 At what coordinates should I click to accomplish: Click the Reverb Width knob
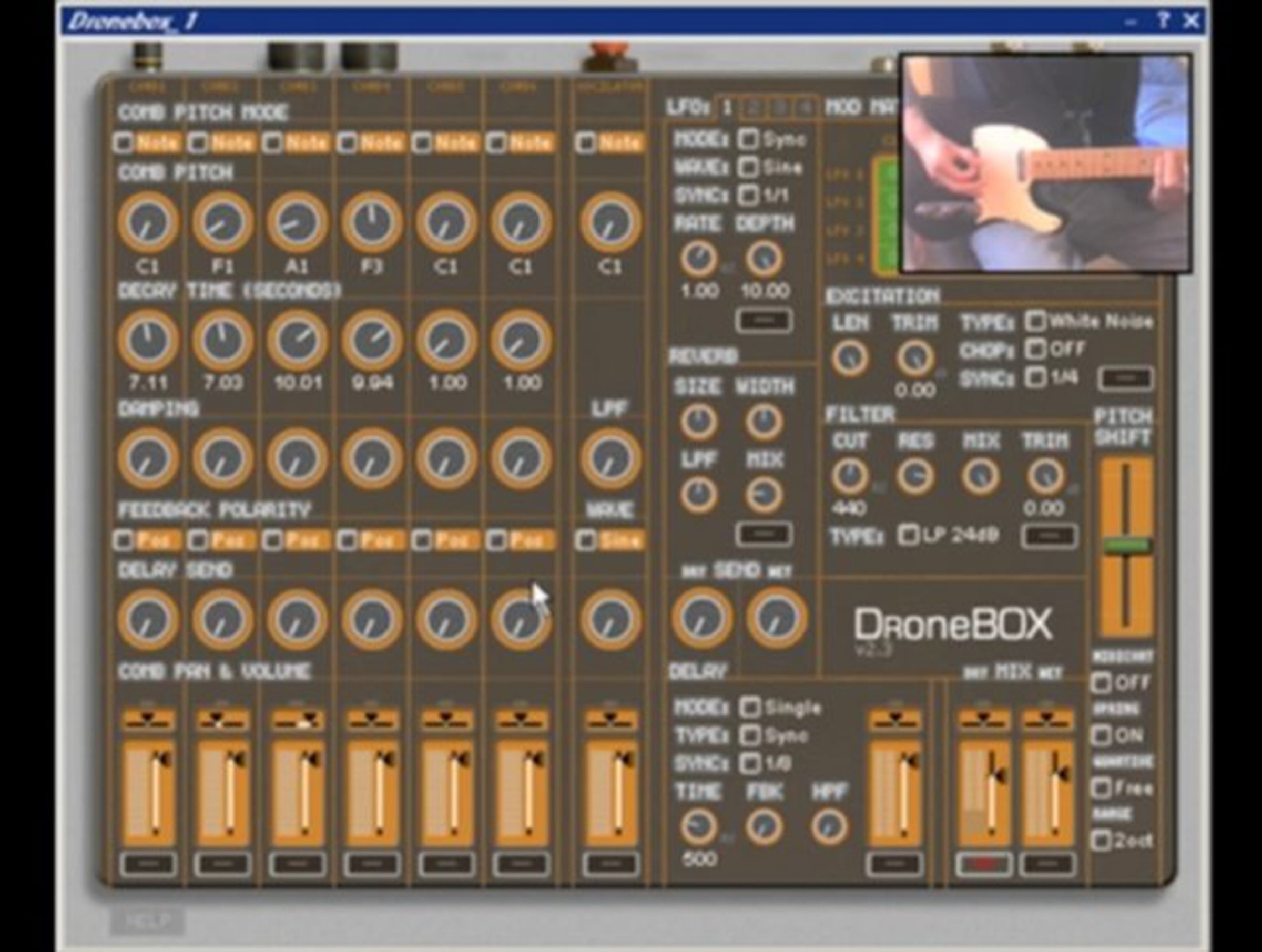[764, 422]
